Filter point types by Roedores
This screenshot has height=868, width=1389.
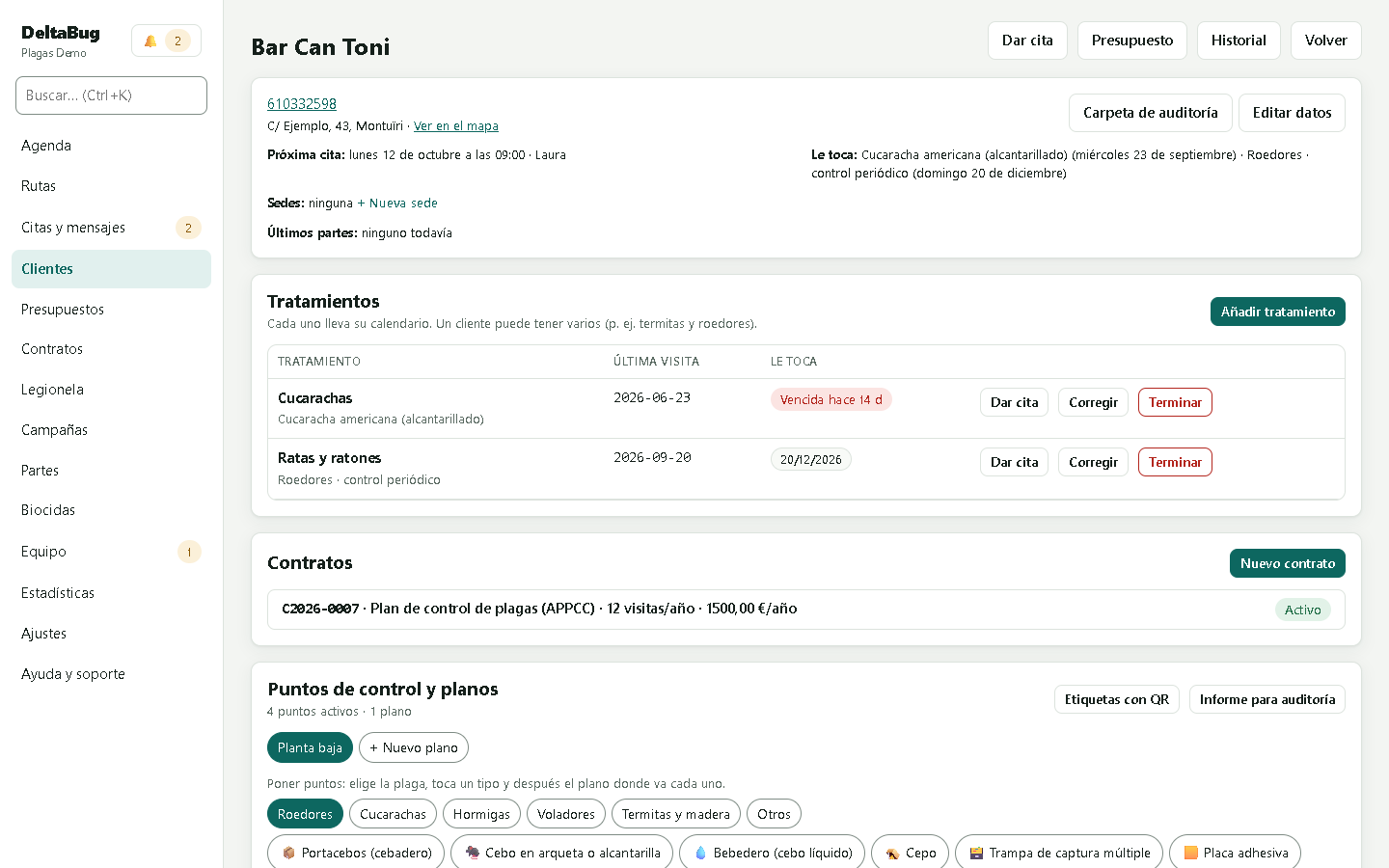click(305, 814)
